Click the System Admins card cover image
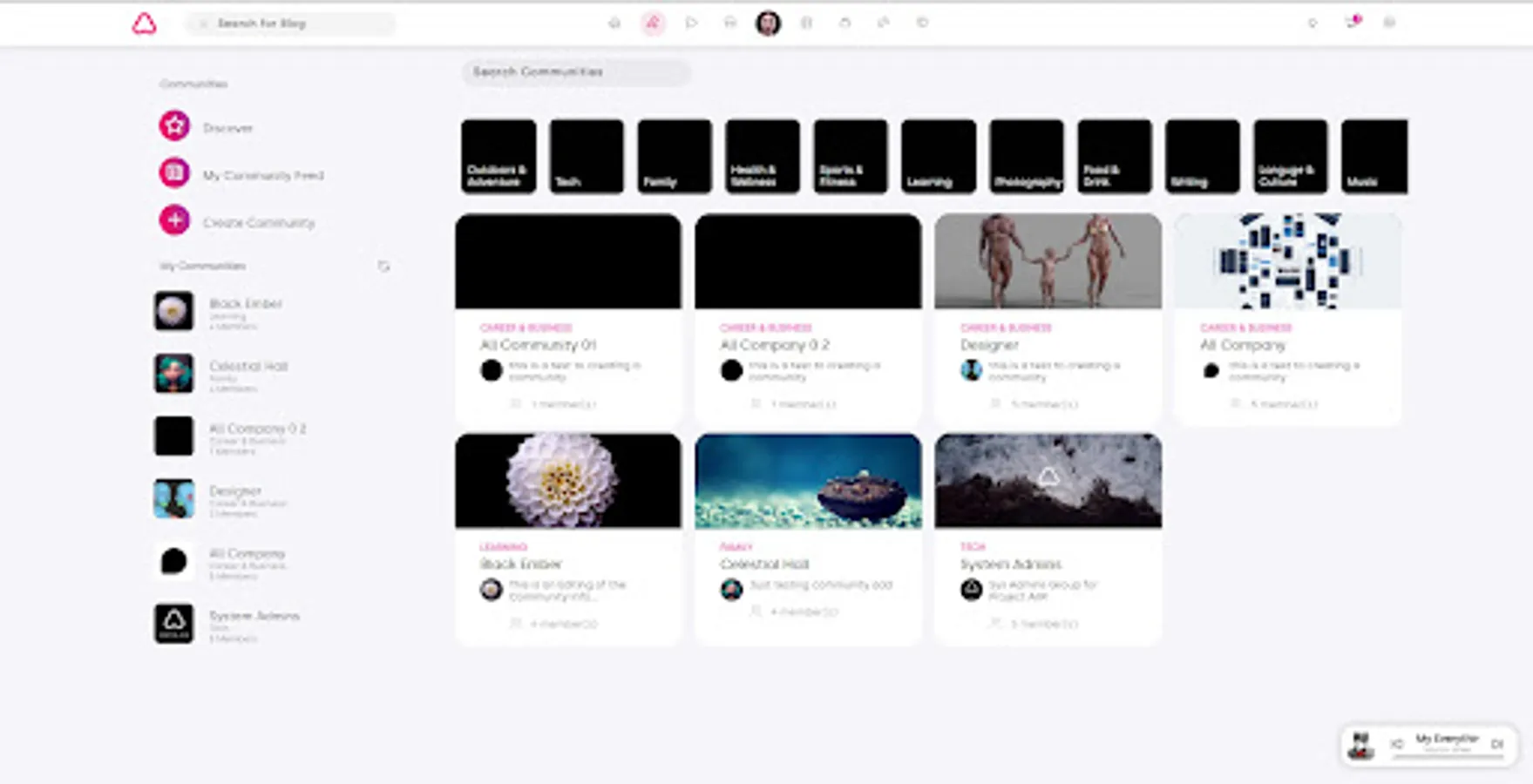 tap(1048, 481)
